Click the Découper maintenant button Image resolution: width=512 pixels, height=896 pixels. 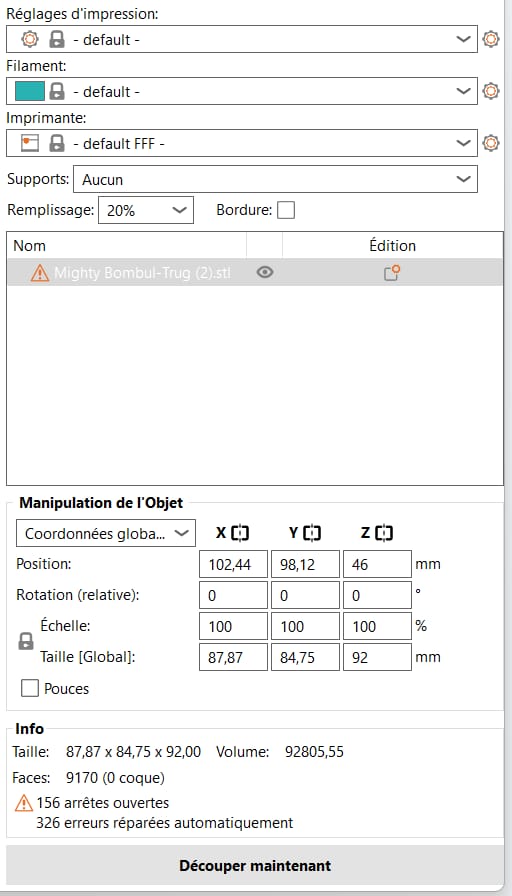[x=255, y=865]
